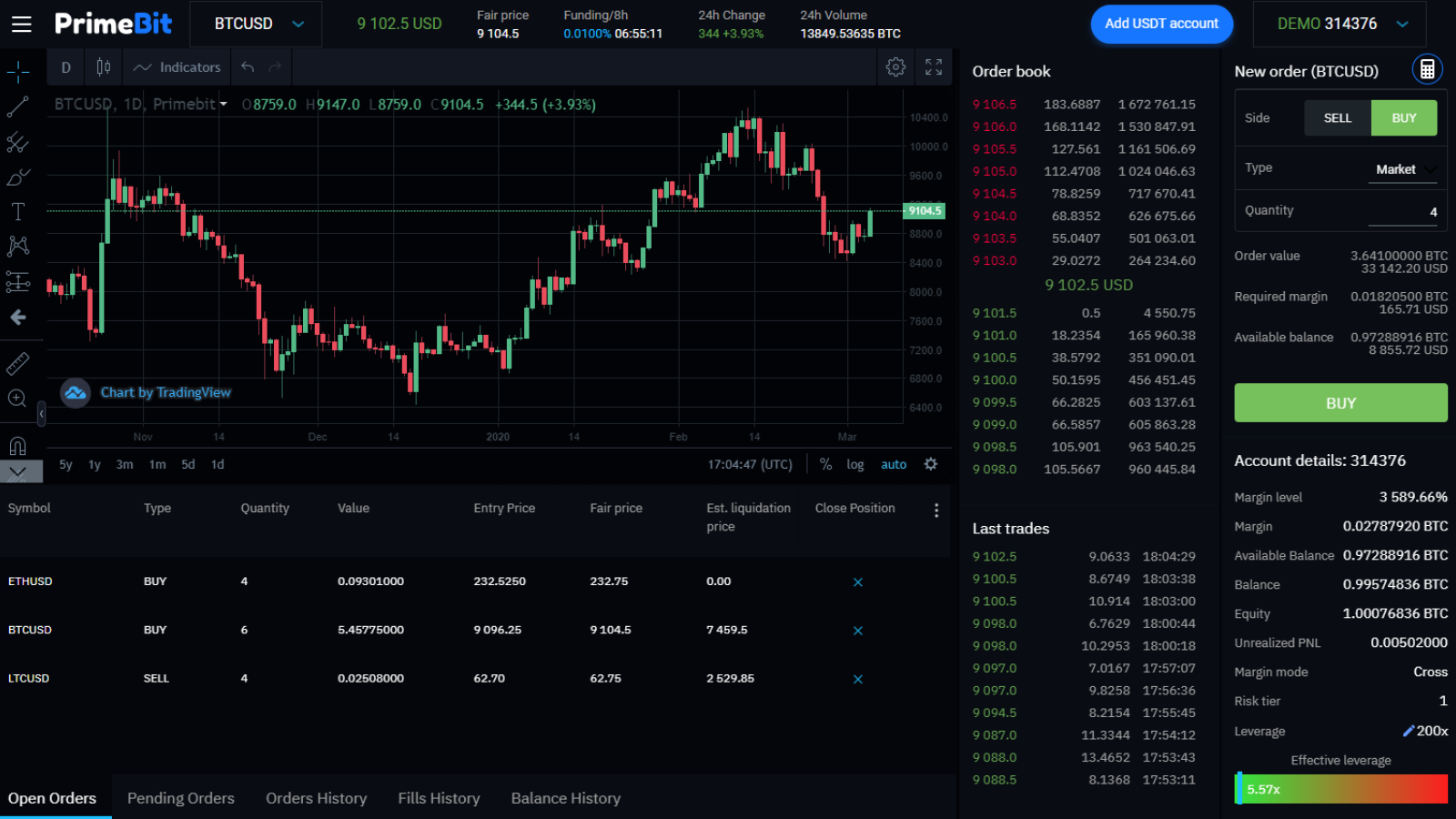Edit the leverage pencil icon
This screenshot has width=1456, height=819.
point(1409,731)
